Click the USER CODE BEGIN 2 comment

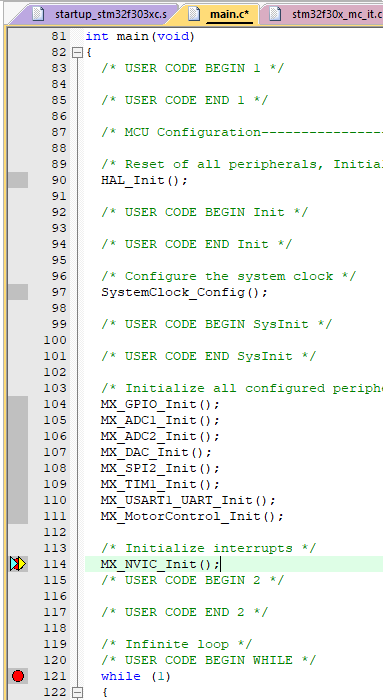[x=192, y=581]
